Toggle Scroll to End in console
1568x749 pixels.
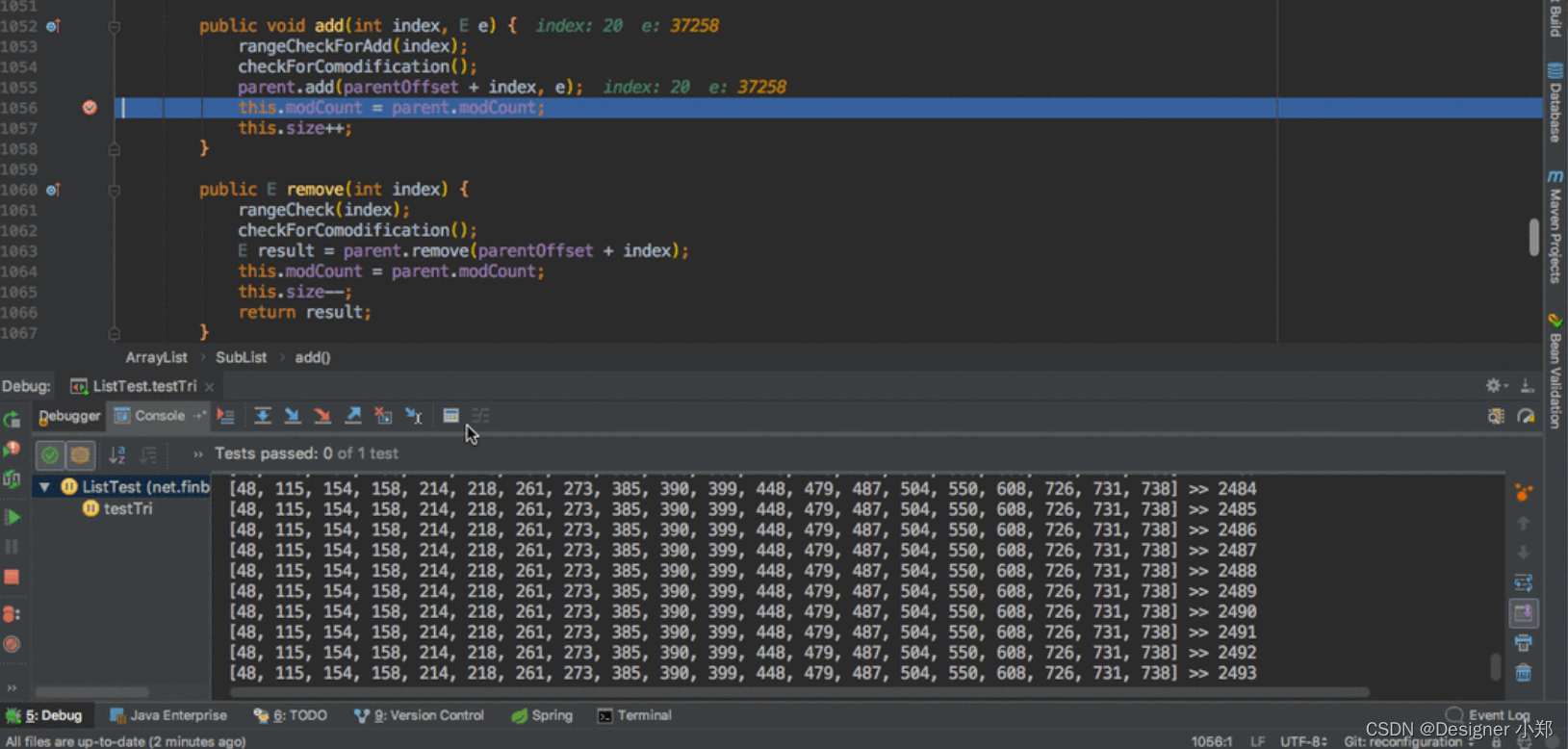pyautogui.click(x=1523, y=613)
